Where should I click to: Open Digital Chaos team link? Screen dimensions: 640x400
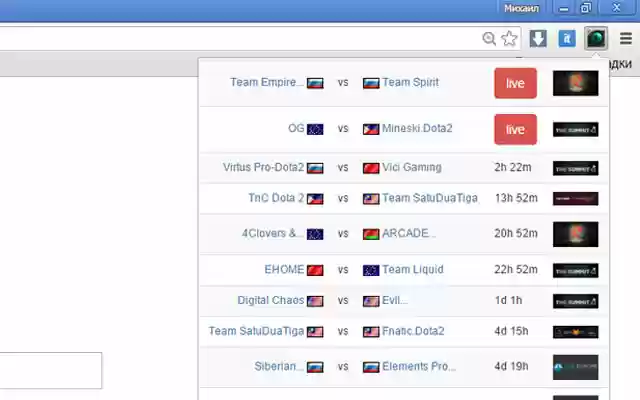pos(271,300)
